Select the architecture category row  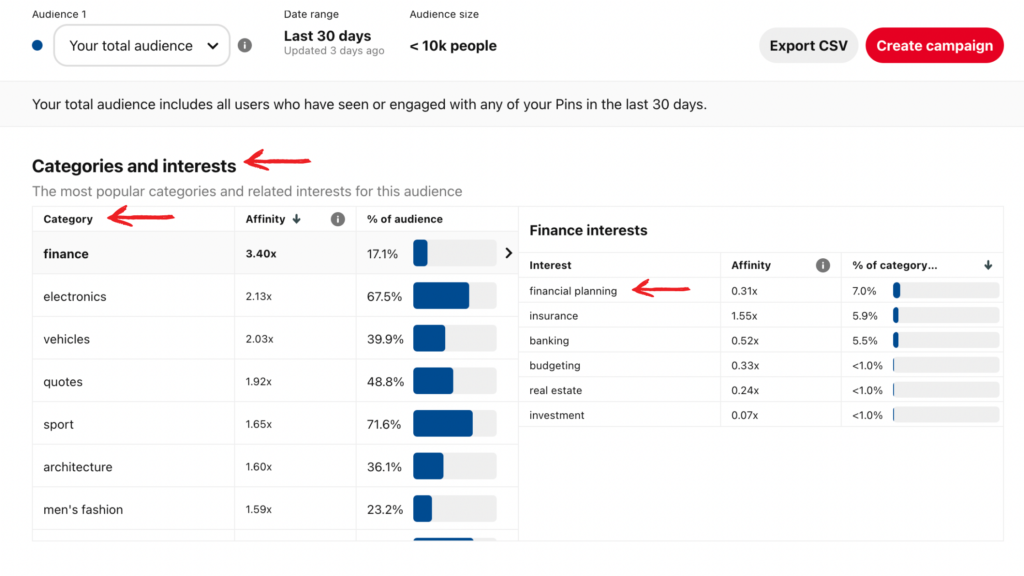pos(78,467)
